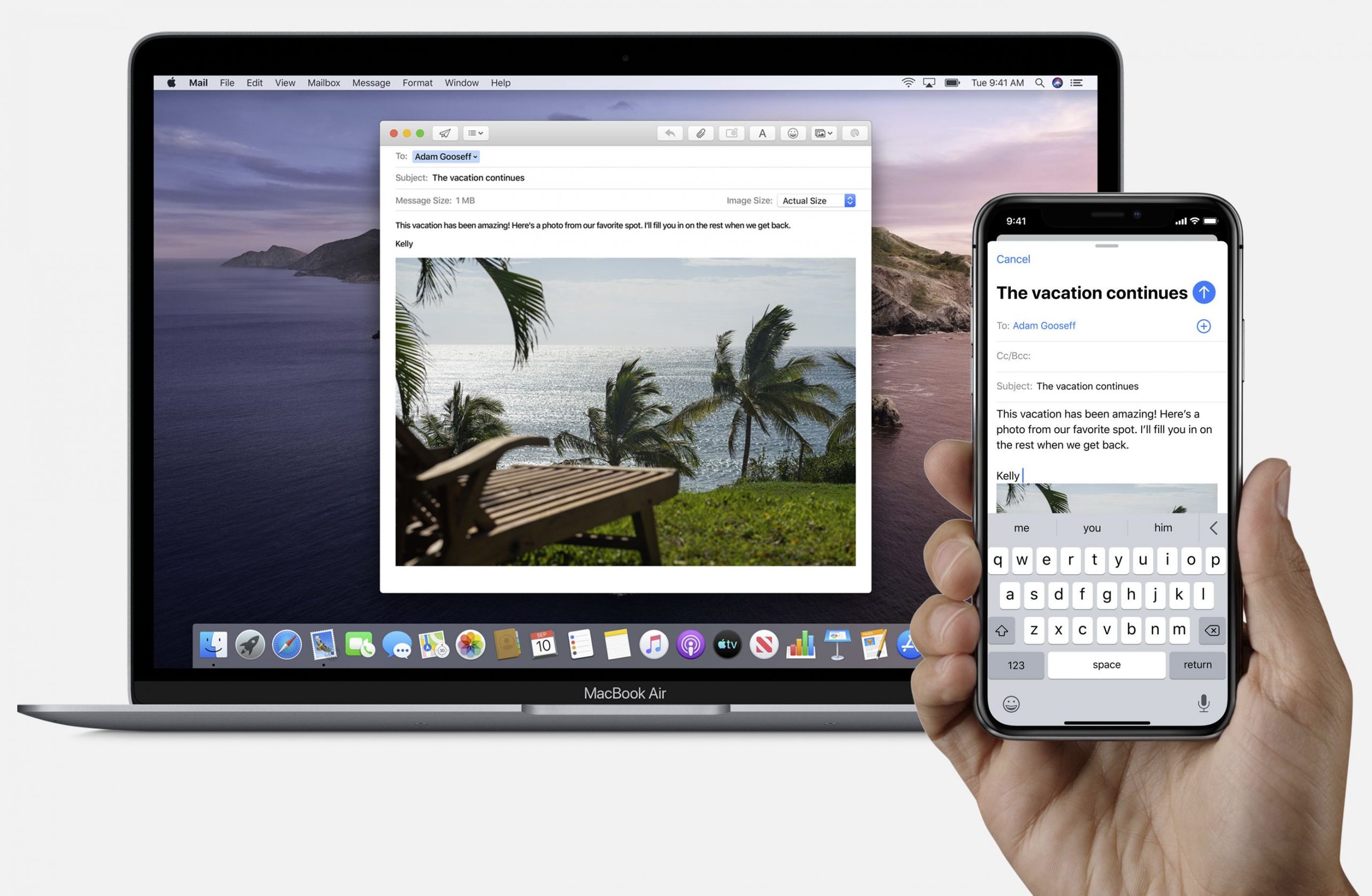Click the attach file paperclip icon
The height and width of the screenshot is (896, 1372).
[700, 133]
